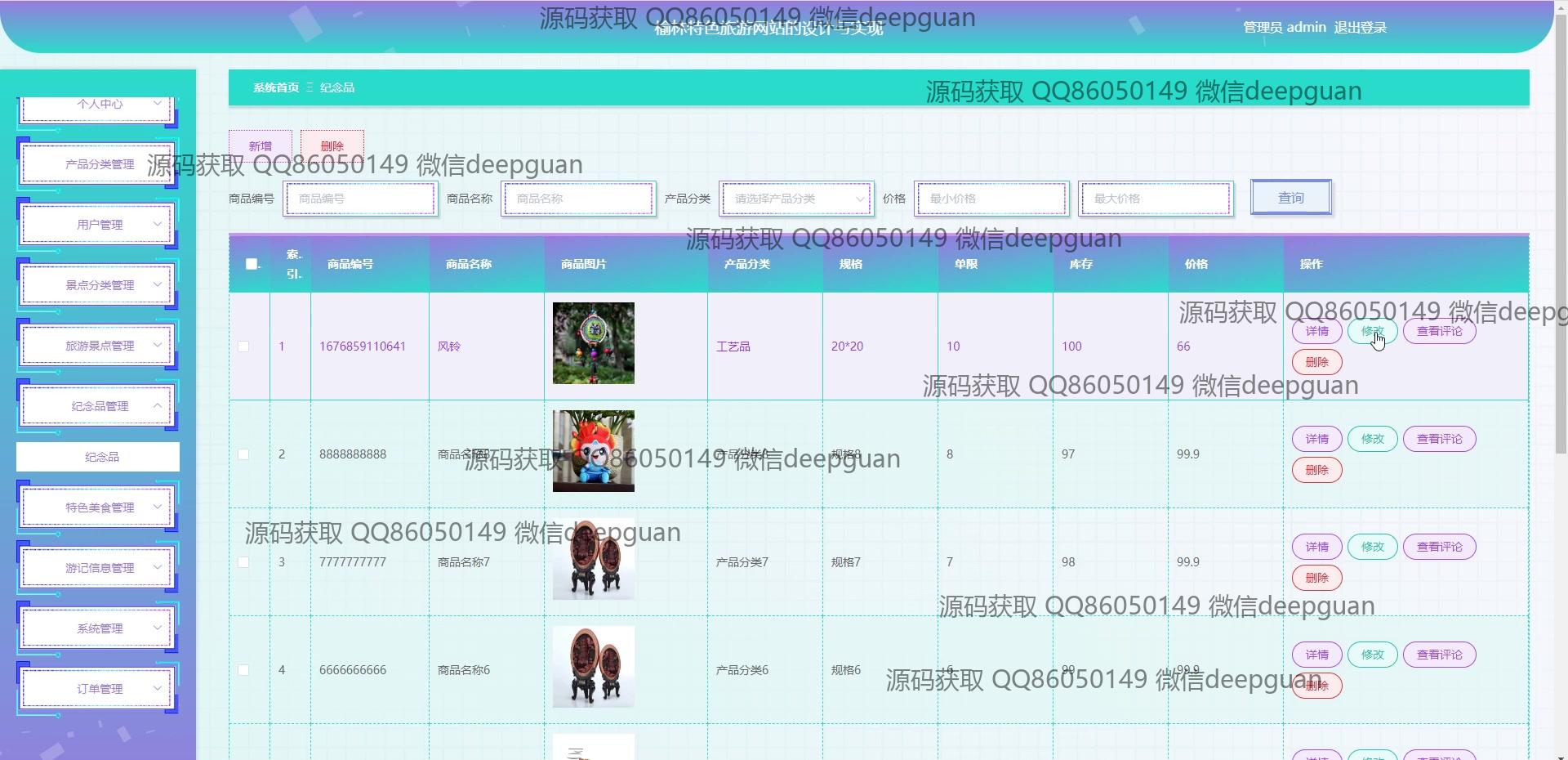Expand the 游记信息管理 sidebar menu
The image size is (1568, 760).
click(98, 568)
